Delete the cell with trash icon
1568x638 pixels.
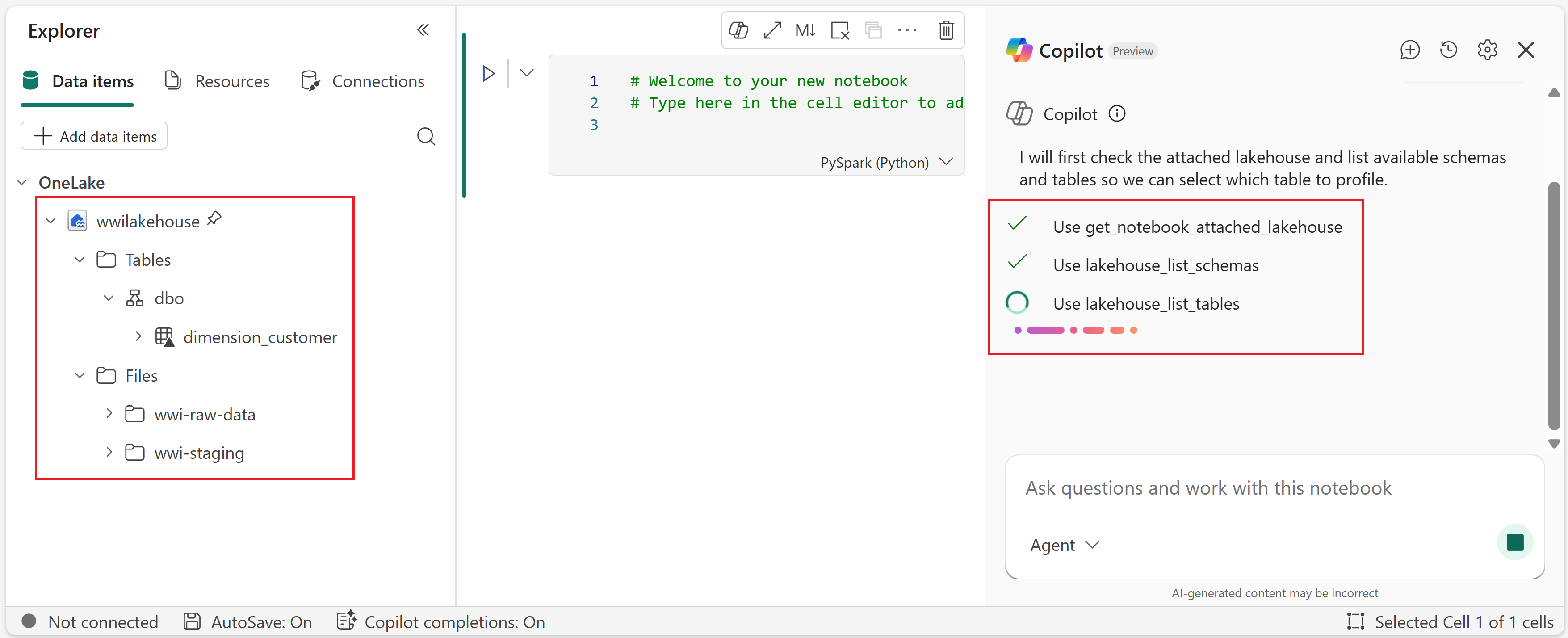(946, 30)
